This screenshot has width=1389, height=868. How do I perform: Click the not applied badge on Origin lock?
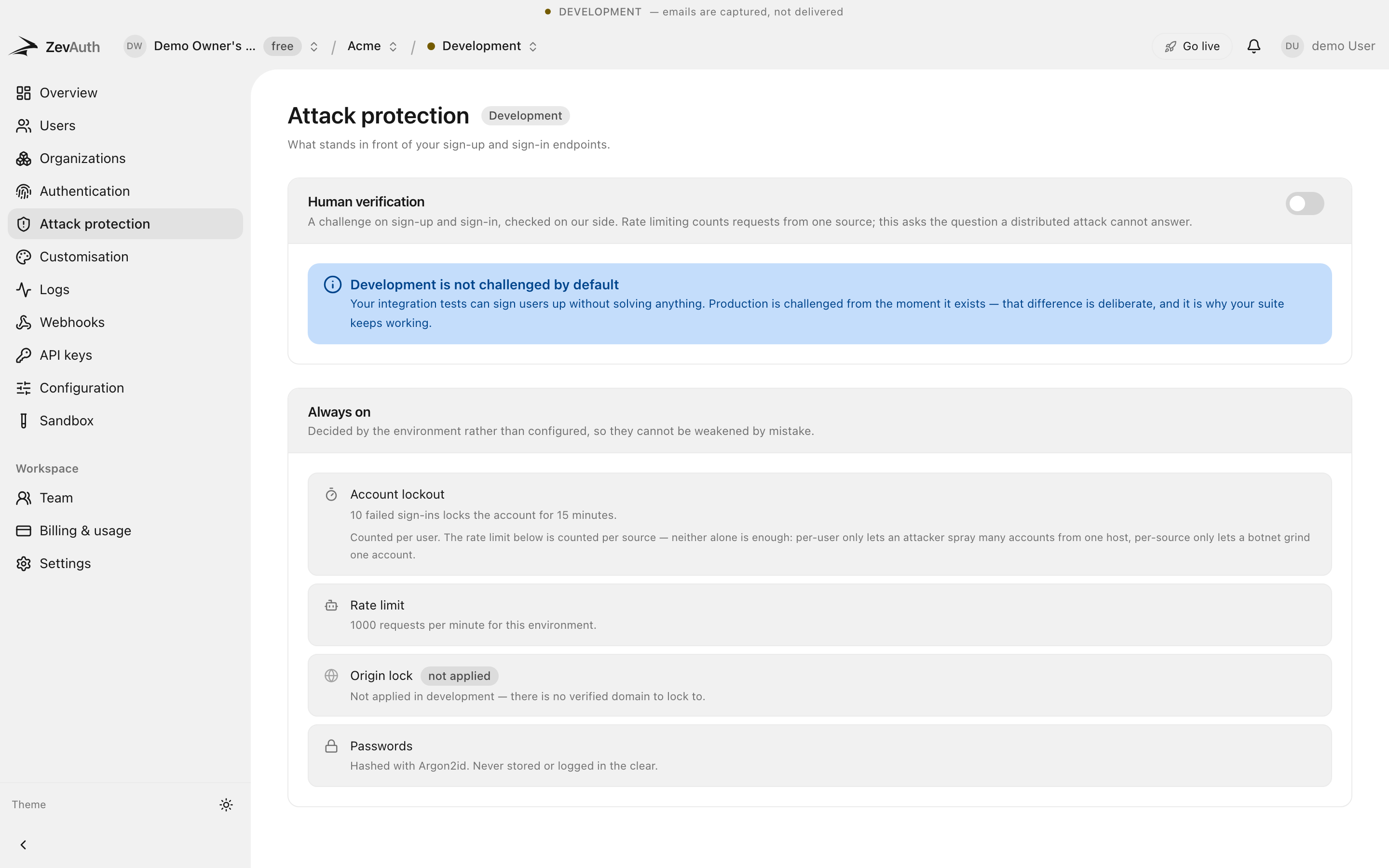coord(459,676)
